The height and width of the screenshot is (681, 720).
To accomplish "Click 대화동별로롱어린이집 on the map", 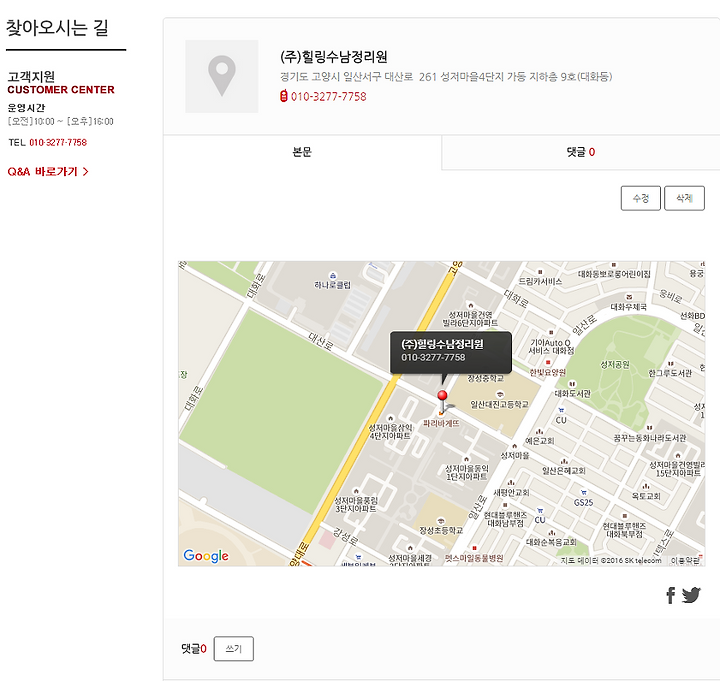I will 614,274.
